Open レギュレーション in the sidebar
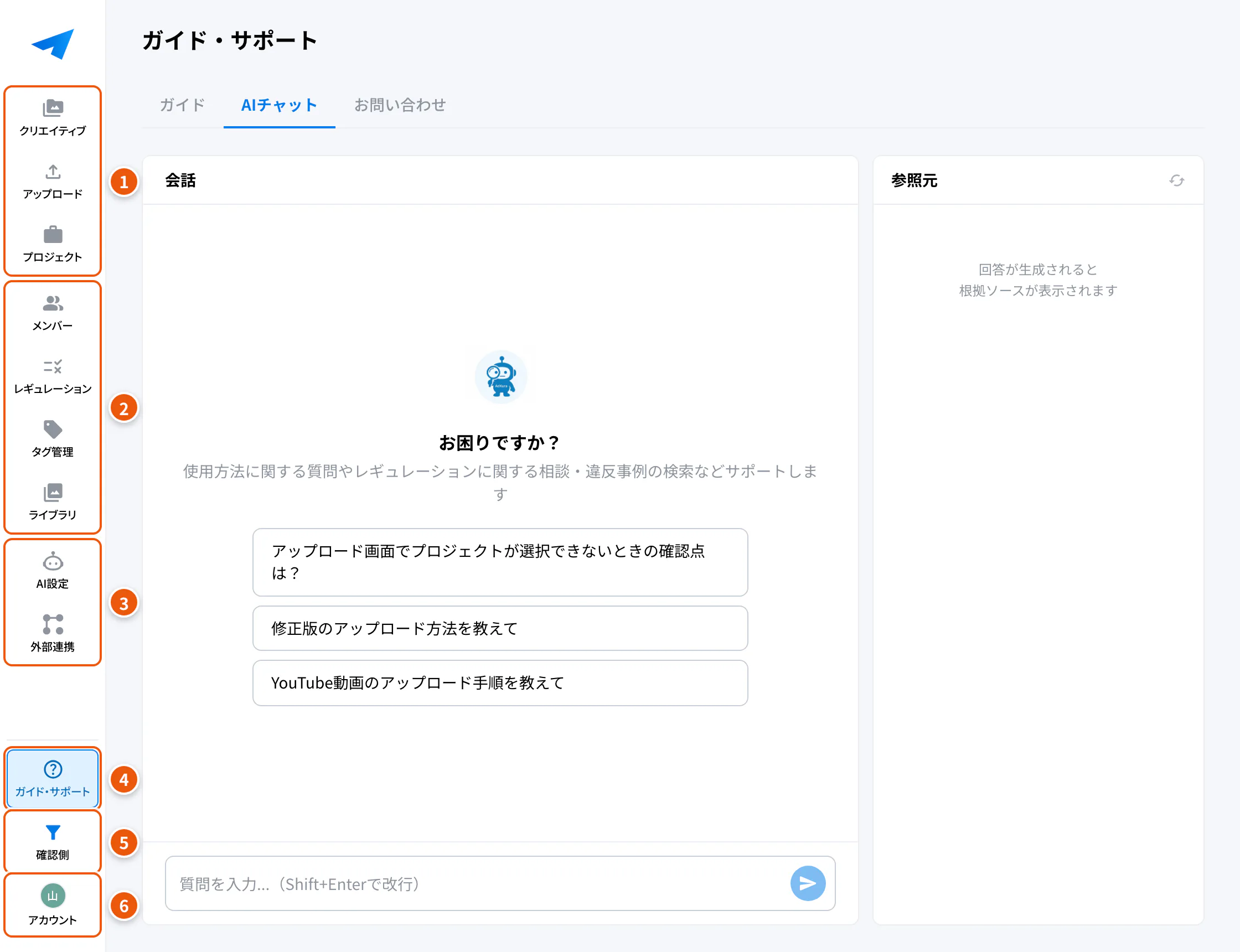Screen dimensions: 1240x952 53,377
